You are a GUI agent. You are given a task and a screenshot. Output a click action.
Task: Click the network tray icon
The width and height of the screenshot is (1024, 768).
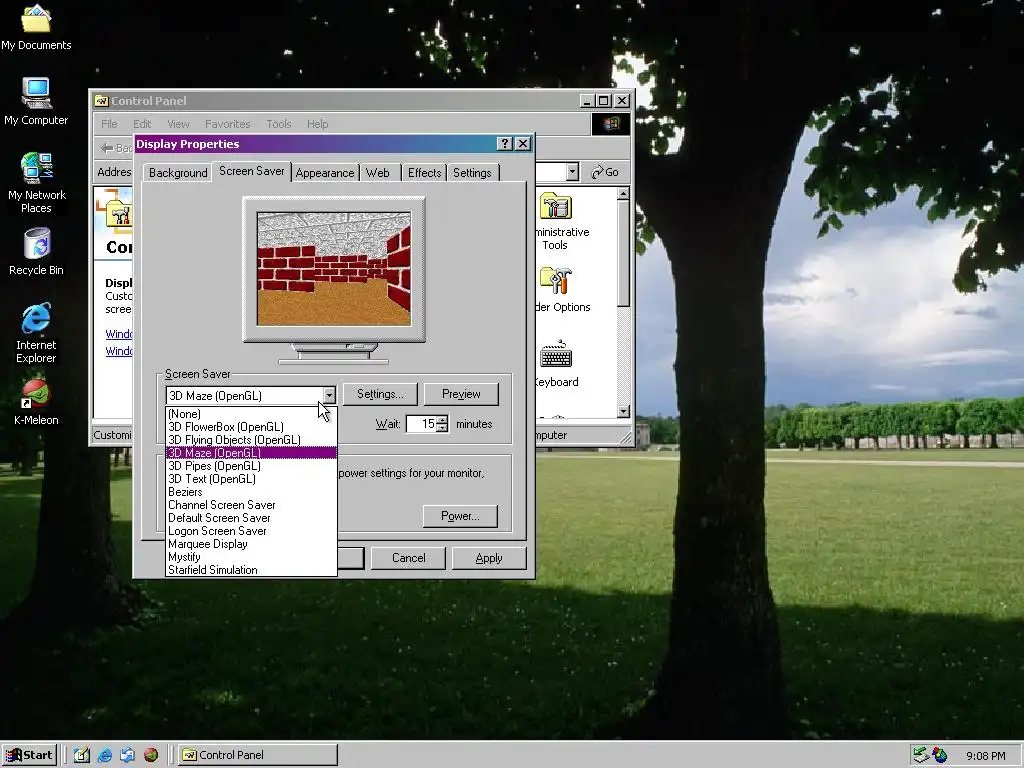(x=921, y=755)
